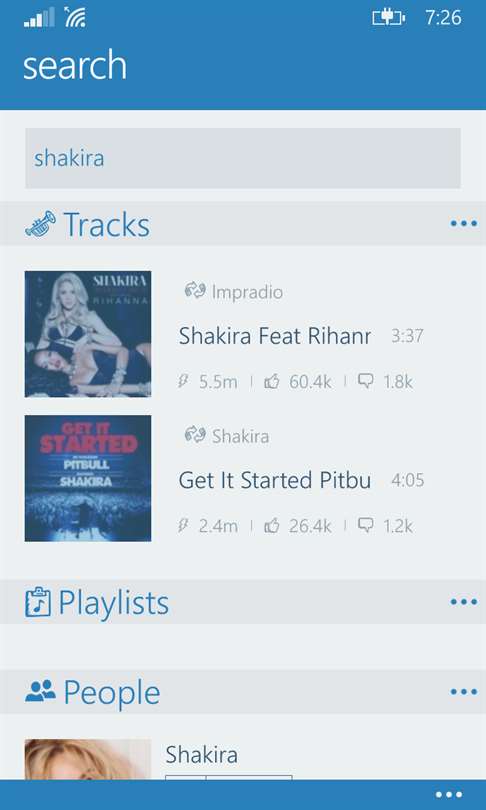The height and width of the screenshot is (810, 486).
Task: Click the Impradio uploader icon
Action: (195, 291)
